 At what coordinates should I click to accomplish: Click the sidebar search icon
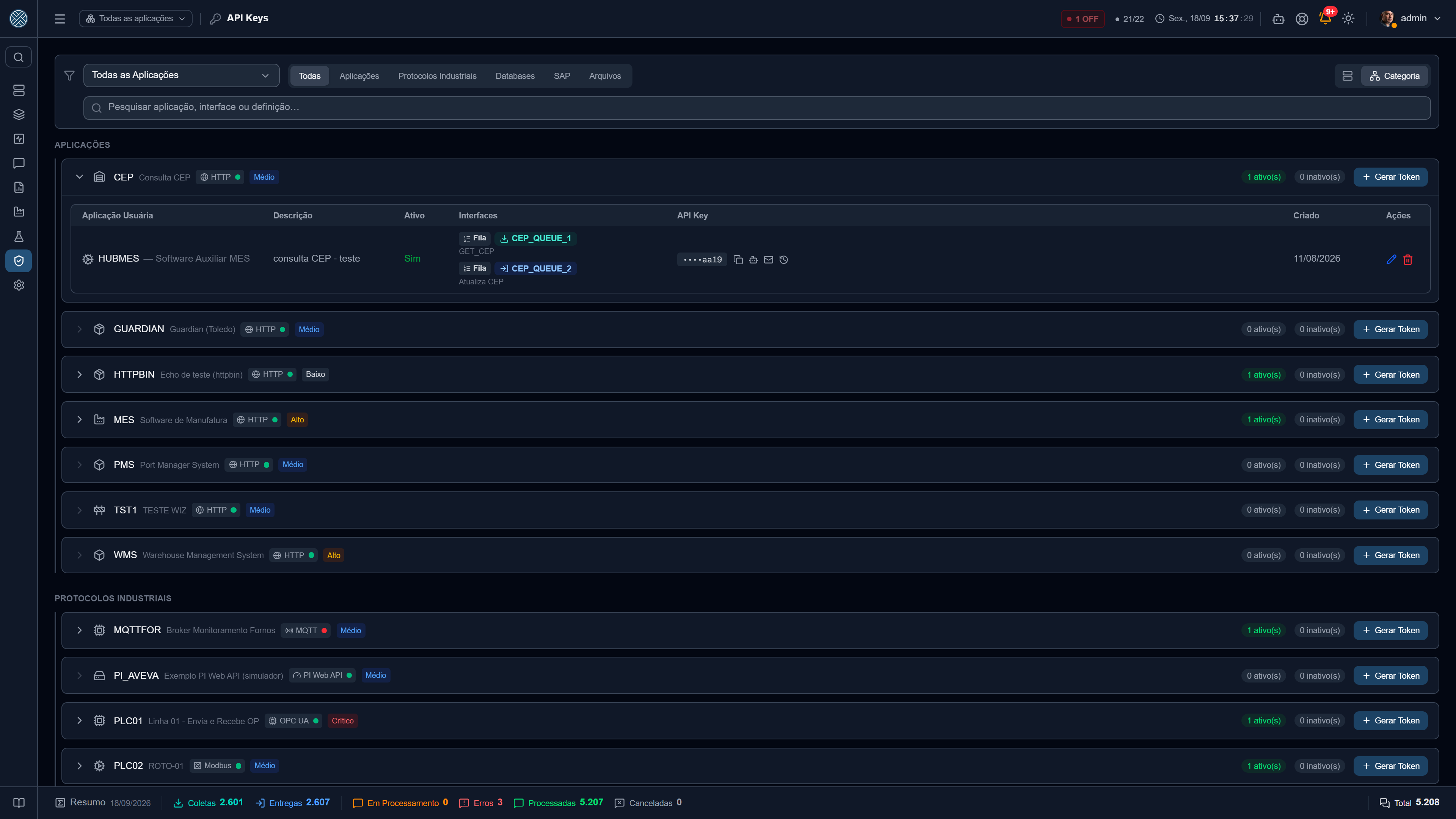[x=19, y=57]
